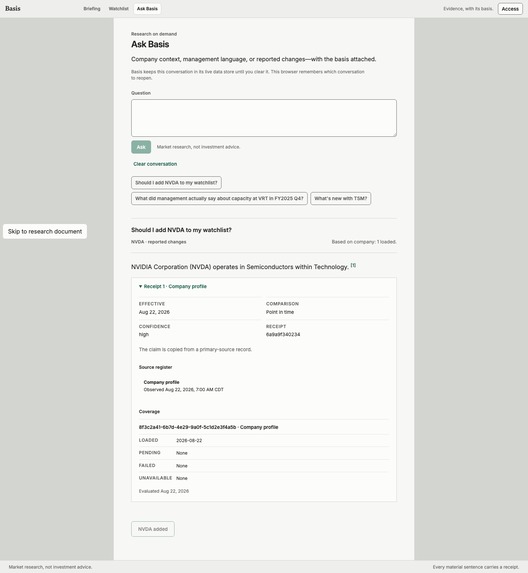The height and width of the screenshot is (573, 528).
Task: Click LOADED value '2026-08-22'
Action: click(x=189, y=441)
